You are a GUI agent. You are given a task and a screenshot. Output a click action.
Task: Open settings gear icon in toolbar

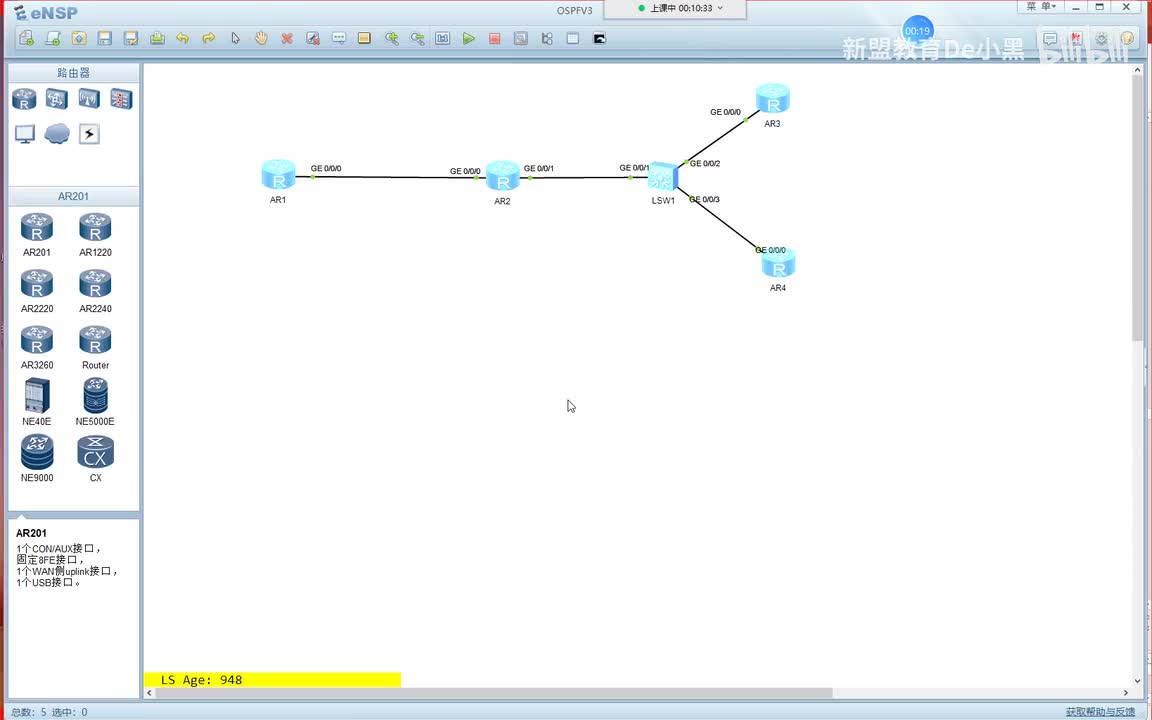pyautogui.click(x=1102, y=38)
